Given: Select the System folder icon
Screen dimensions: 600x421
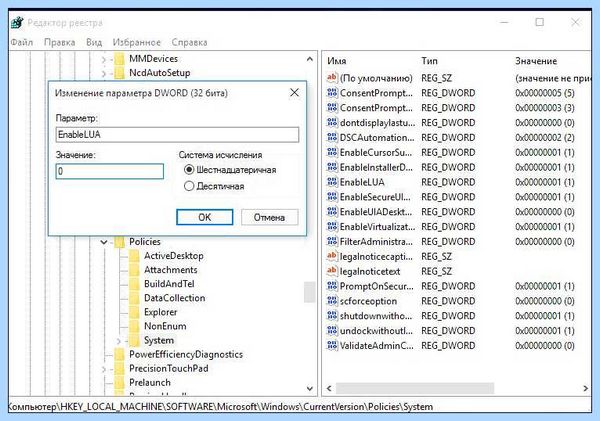Looking at the screenshot, I should [134, 340].
